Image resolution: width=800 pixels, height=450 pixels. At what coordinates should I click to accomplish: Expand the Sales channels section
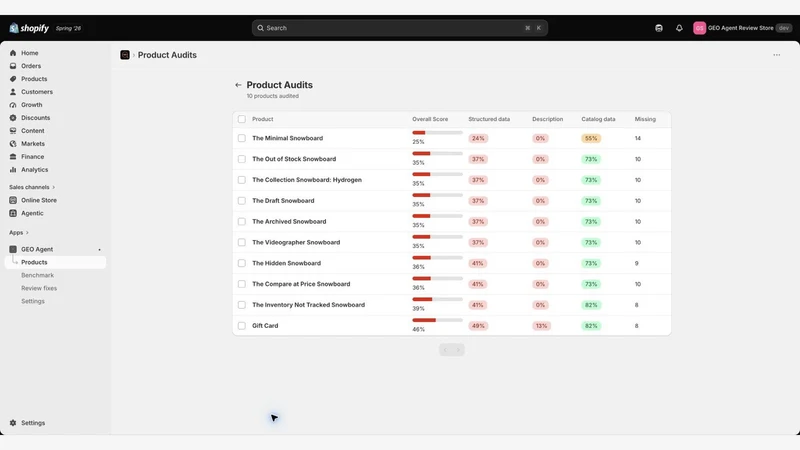32,187
